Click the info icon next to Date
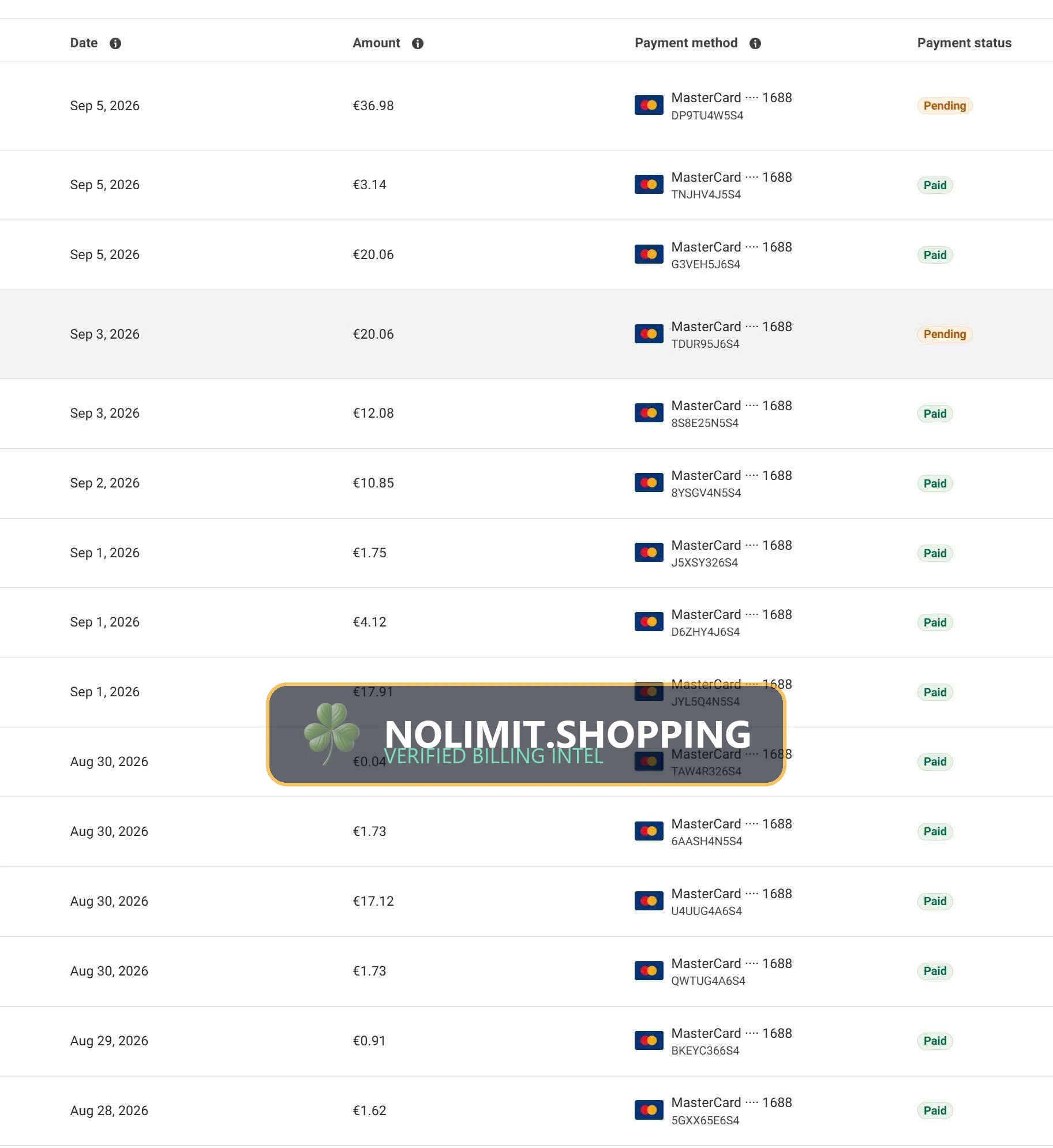The height and width of the screenshot is (1148, 1053). [115, 43]
